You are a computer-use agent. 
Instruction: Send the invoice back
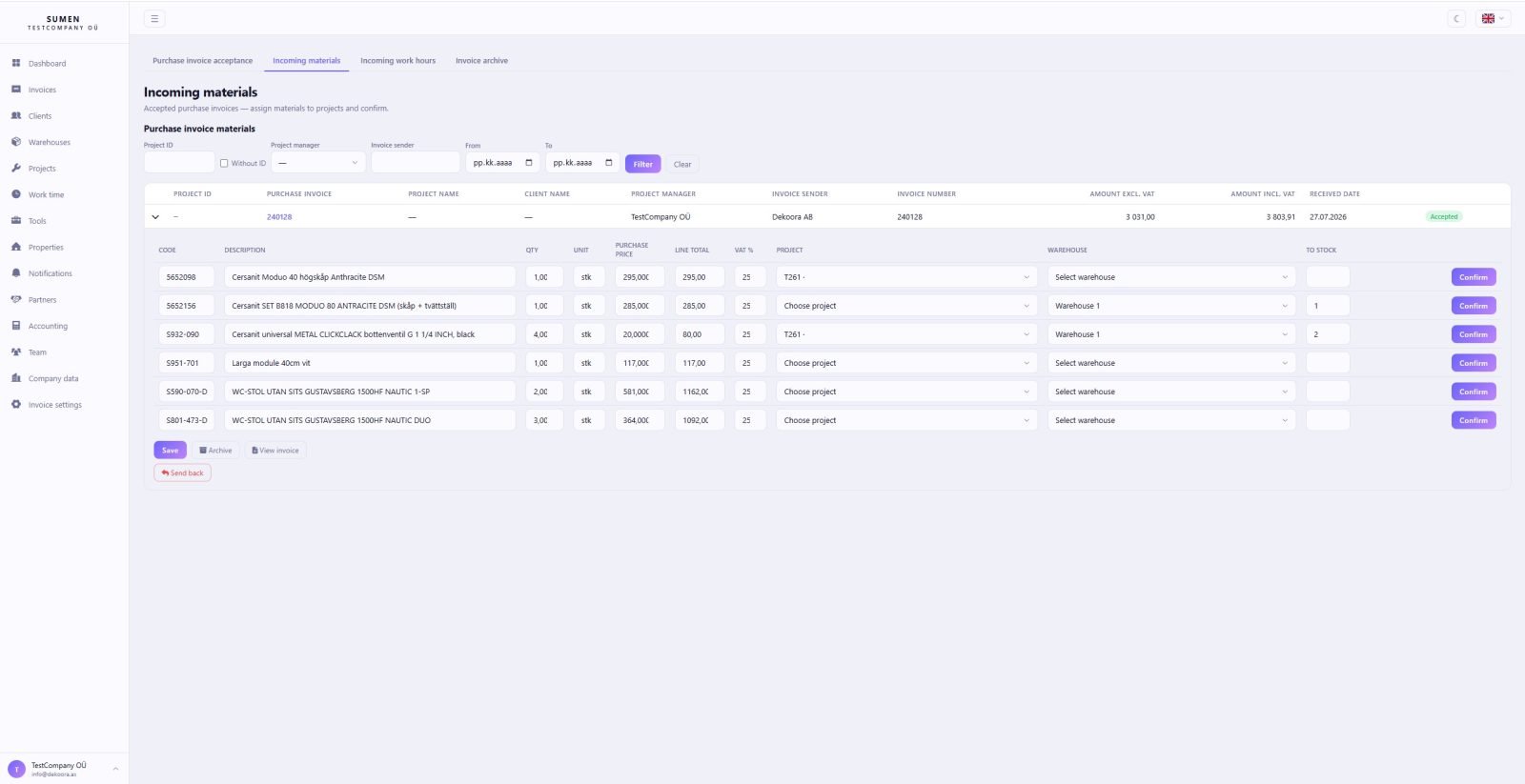[x=182, y=472]
